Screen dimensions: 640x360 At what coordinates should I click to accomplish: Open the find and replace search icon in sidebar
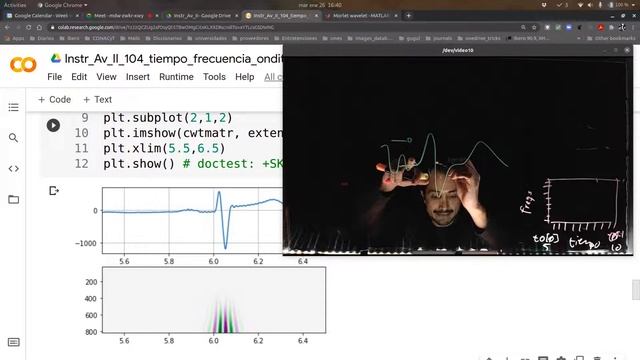[x=13, y=138]
